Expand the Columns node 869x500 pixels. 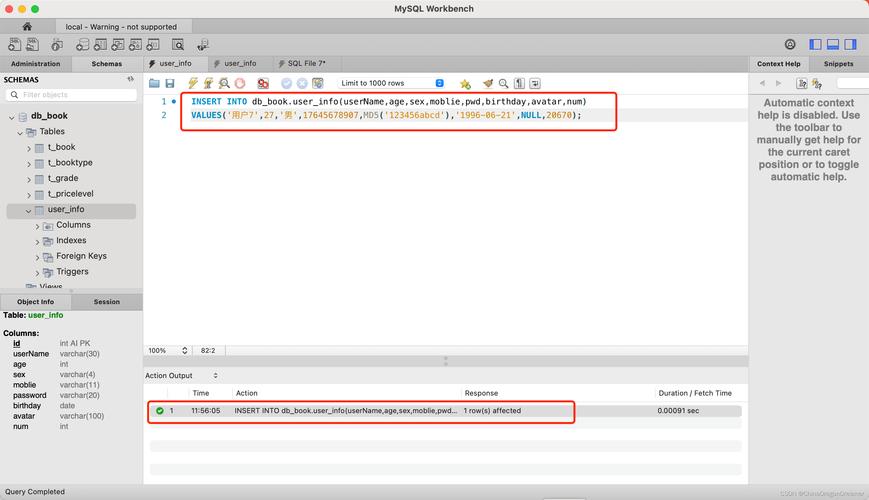pos(38,226)
